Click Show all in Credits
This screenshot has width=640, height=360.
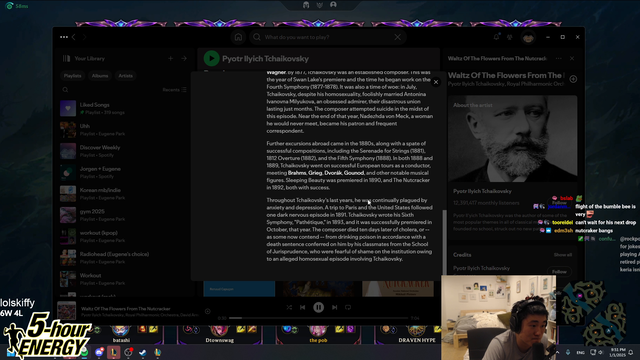pos(562,255)
